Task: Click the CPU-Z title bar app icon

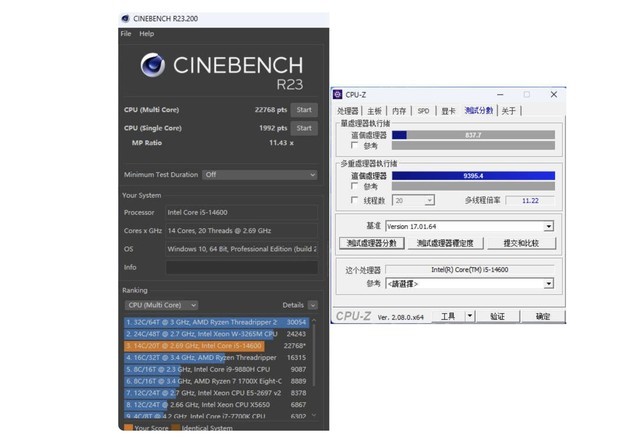Action: [x=338, y=95]
